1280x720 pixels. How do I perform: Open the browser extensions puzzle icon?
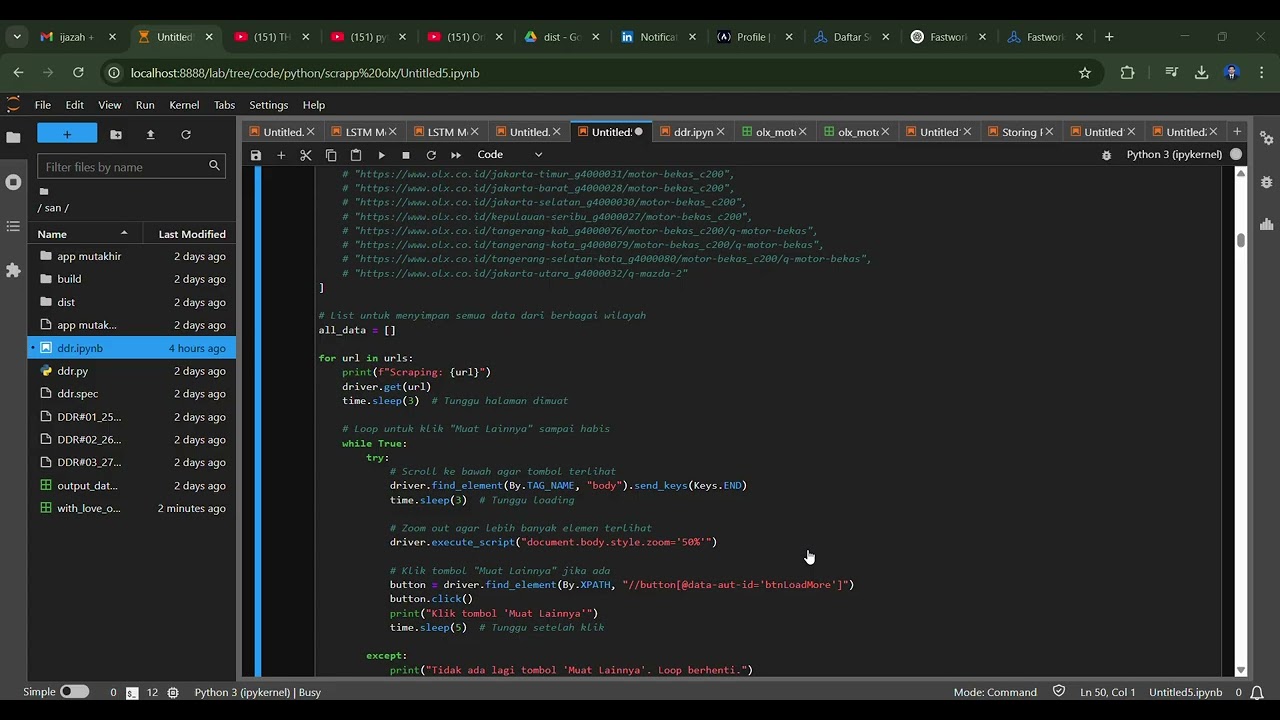click(x=1128, y=73)
